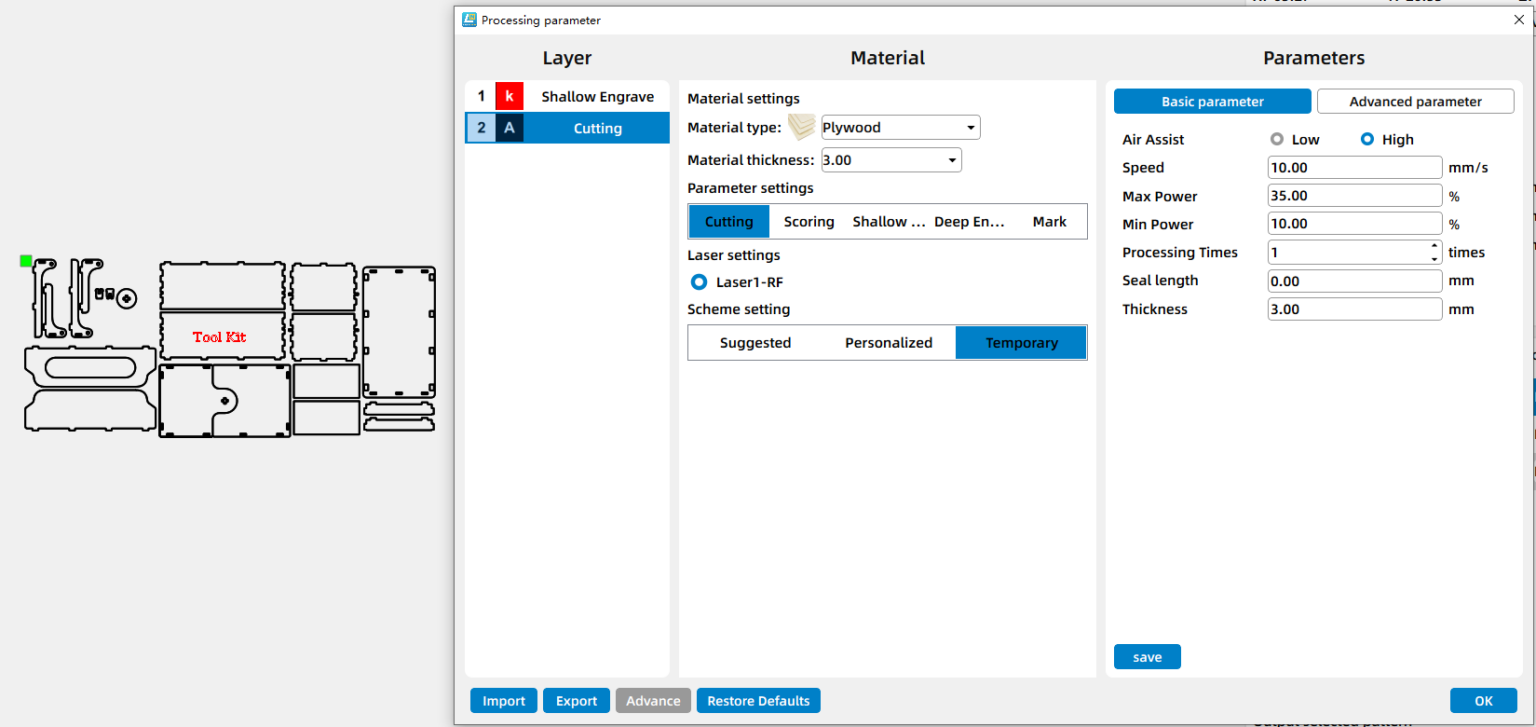Screen dimensions: 1536x727
Task: Click the Restore Defaults button
Action: (758, 700)
